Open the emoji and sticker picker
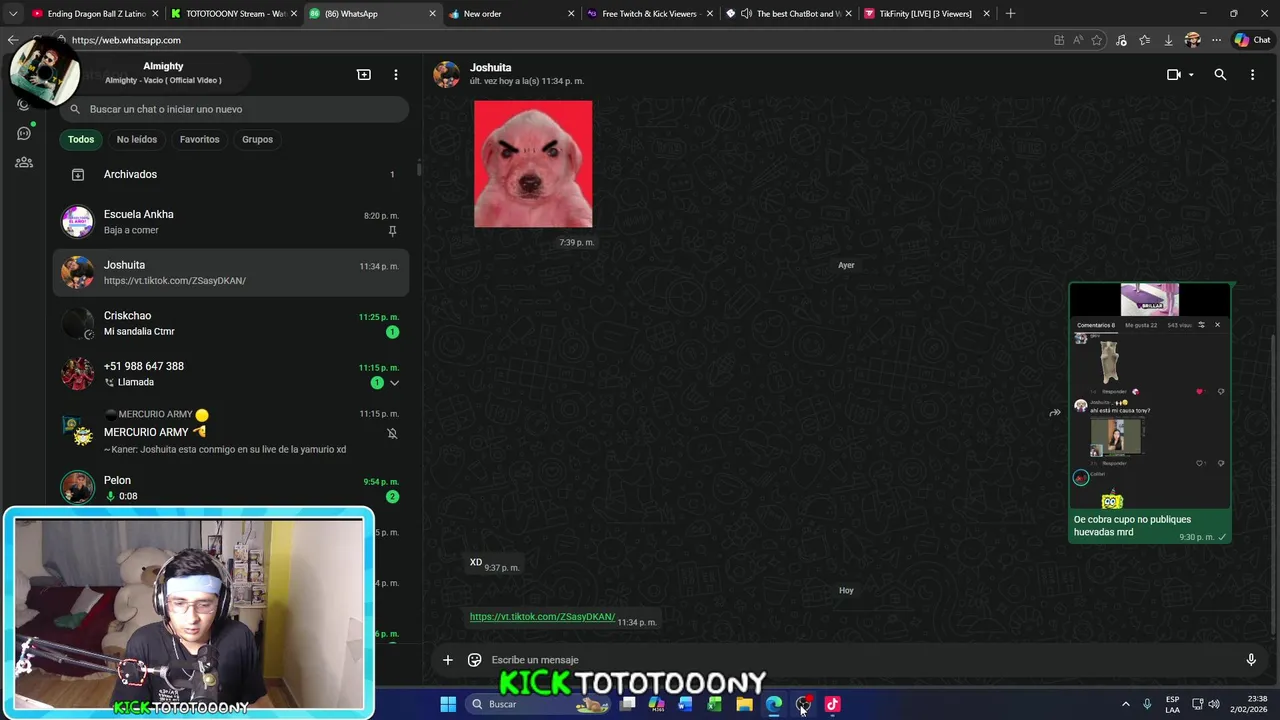Screen dimensions: 1280x720 (475, 660)
